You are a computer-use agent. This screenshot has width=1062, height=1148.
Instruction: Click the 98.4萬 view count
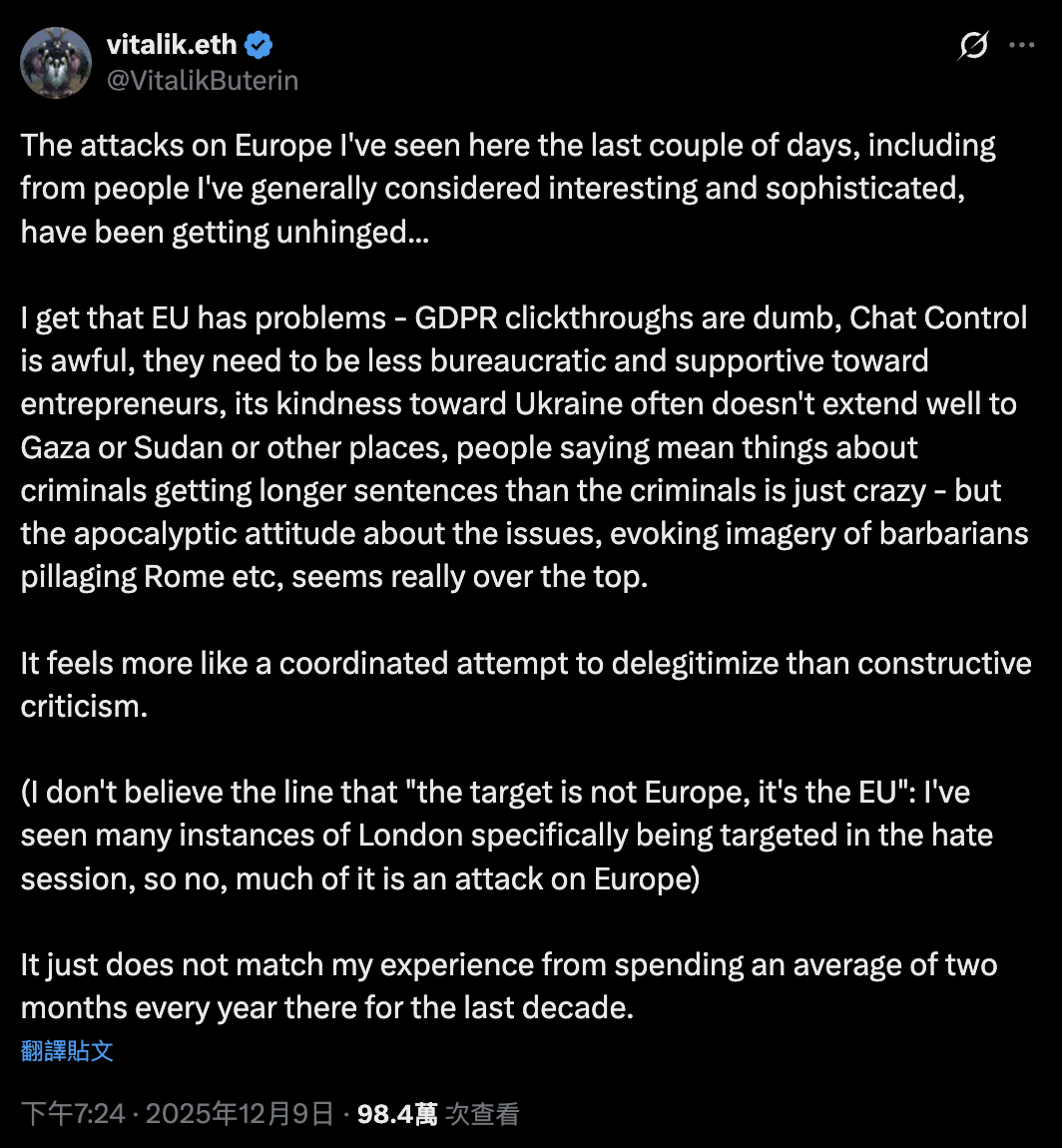pos(397,1114)
